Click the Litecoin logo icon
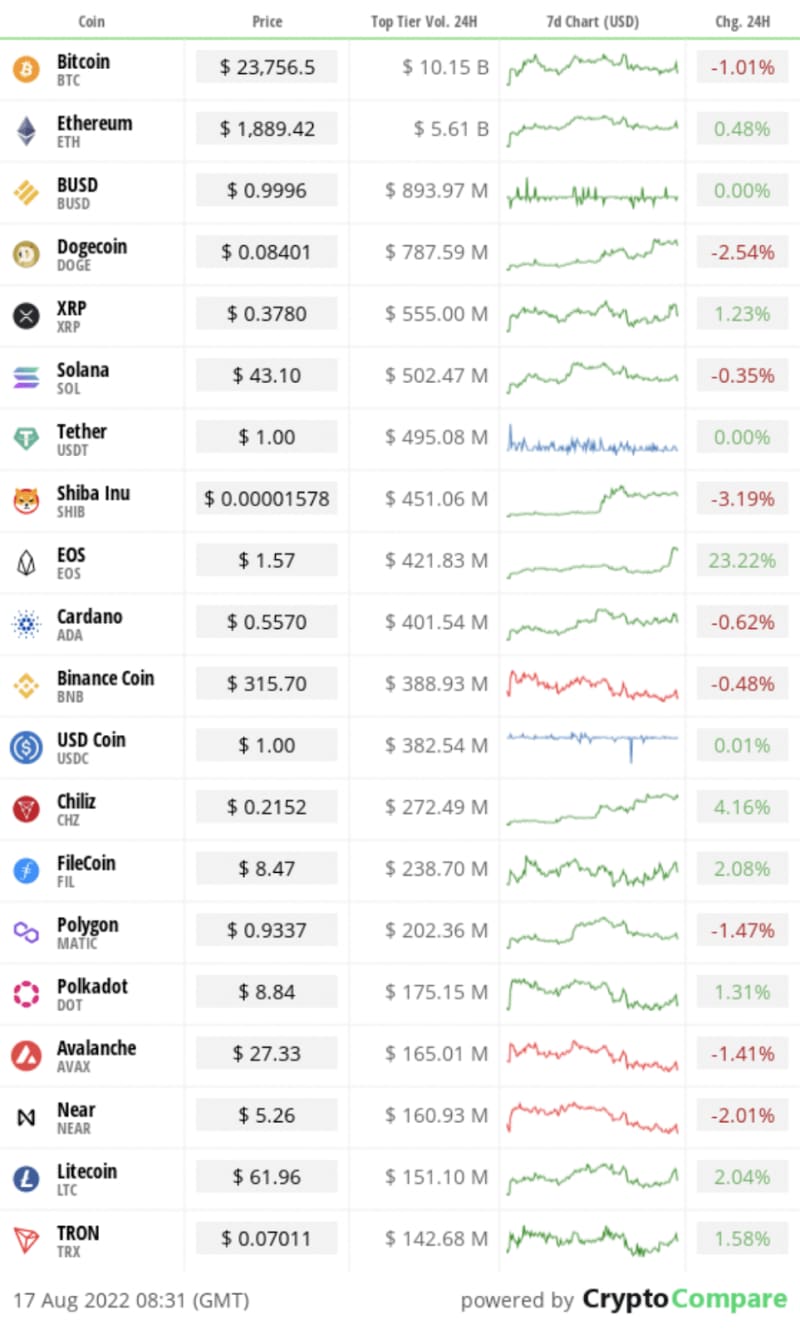Screen dimensions: 800x1329 [26, 1179]
